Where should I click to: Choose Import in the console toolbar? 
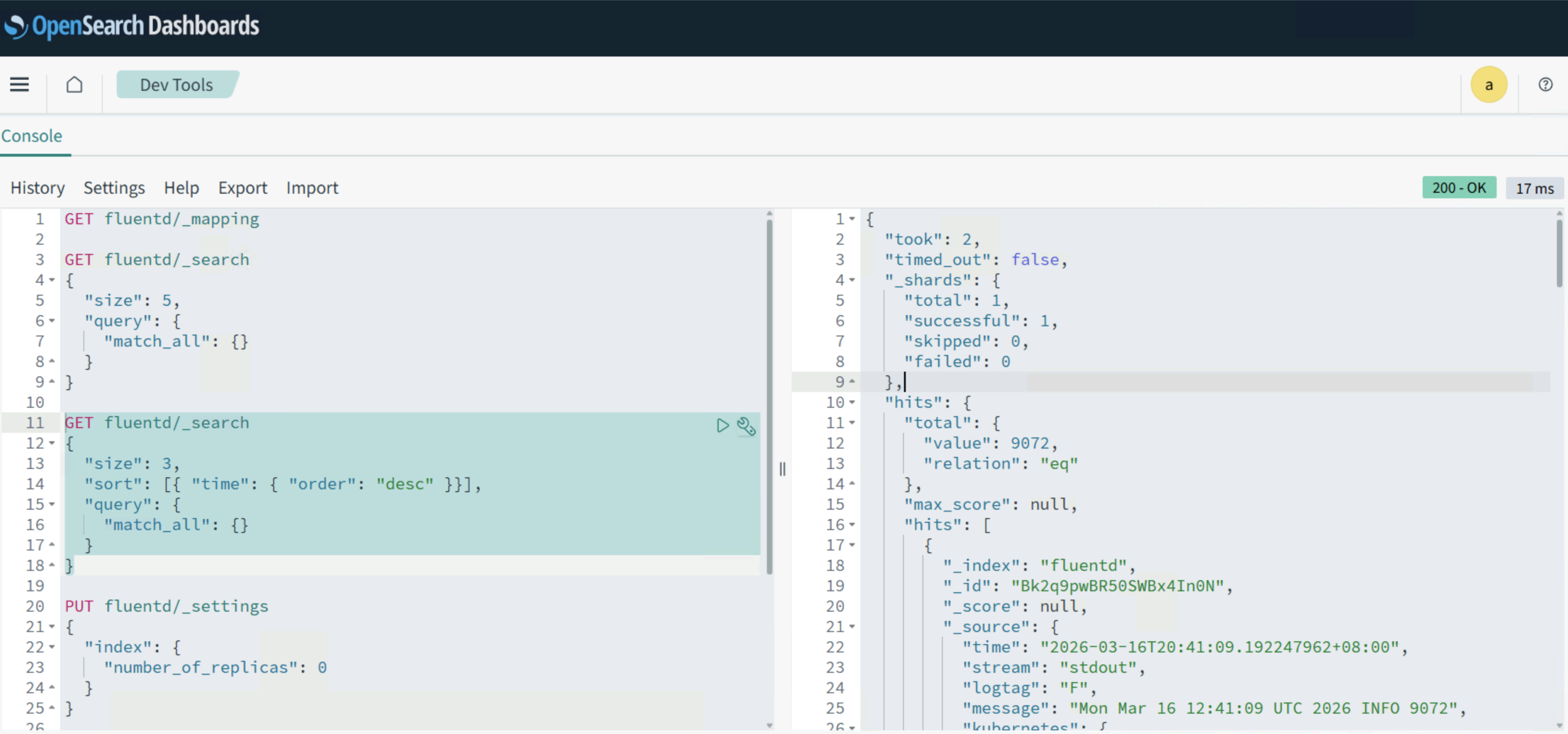point(312,188)
